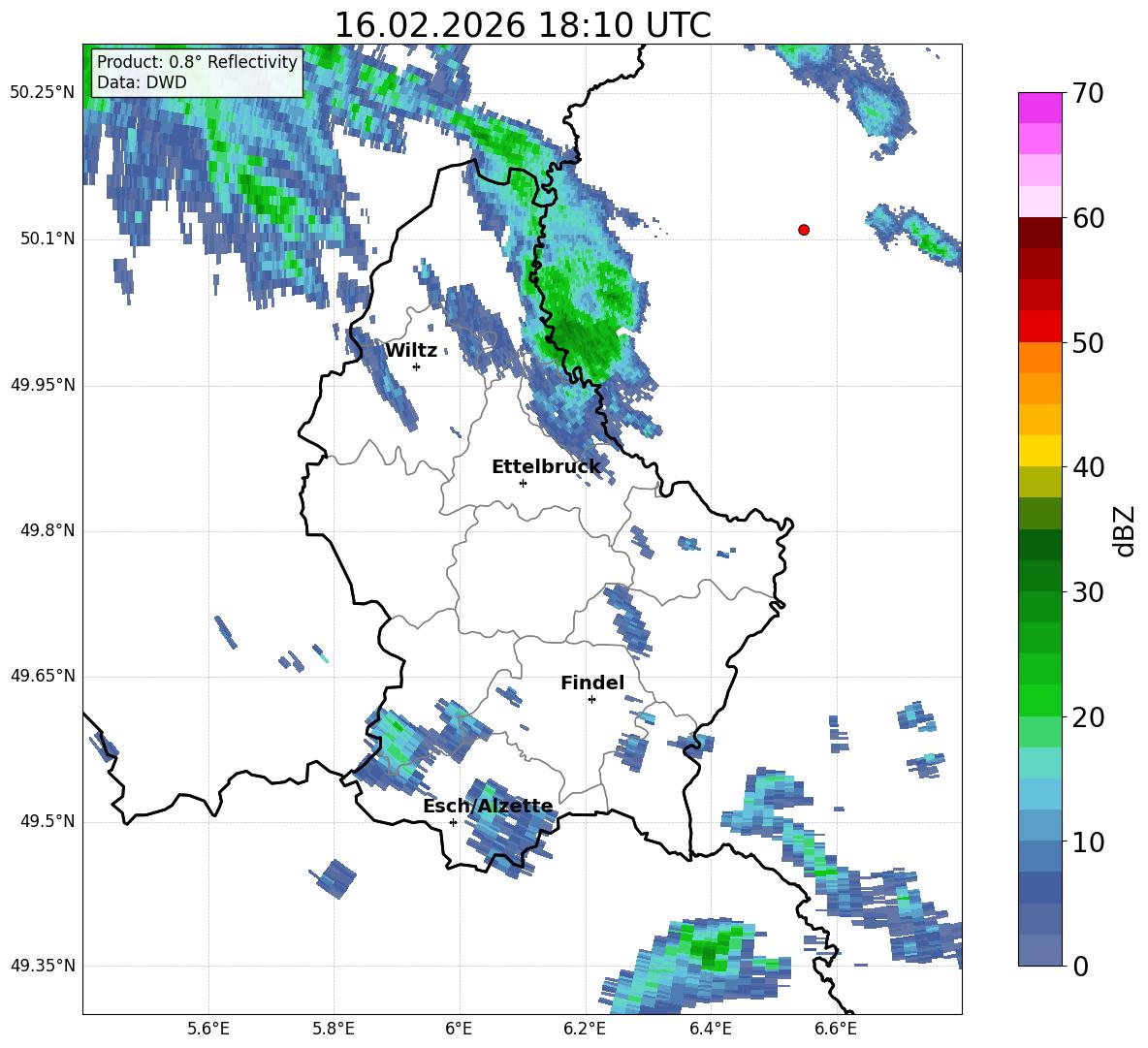Screen dimensions: 1148x1048
Task: Click the 49.8°N latitude label
Action: click(48, 530)
